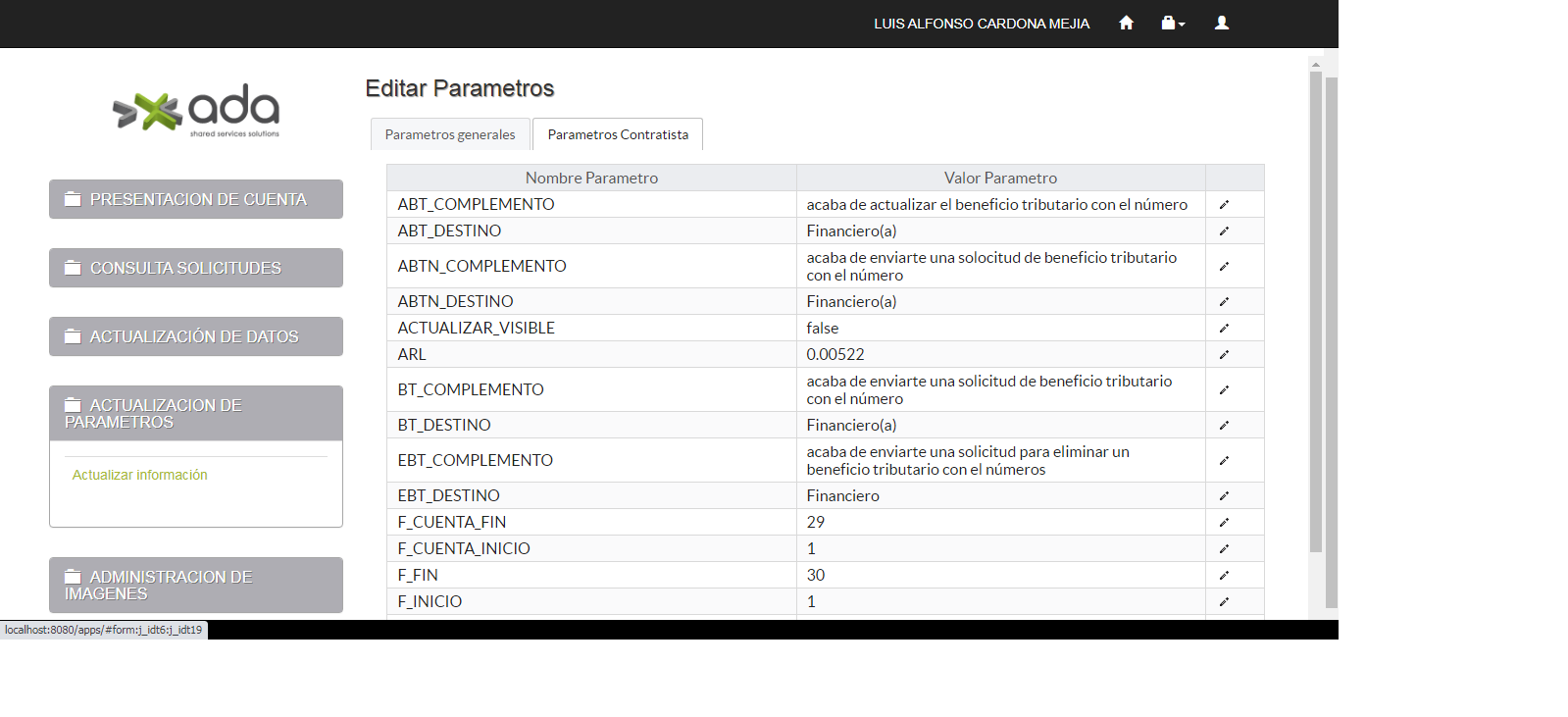Collapse the ACTUALIZACION DE PARAMETROS panel
1568x717 pixels.
[196, 413]
